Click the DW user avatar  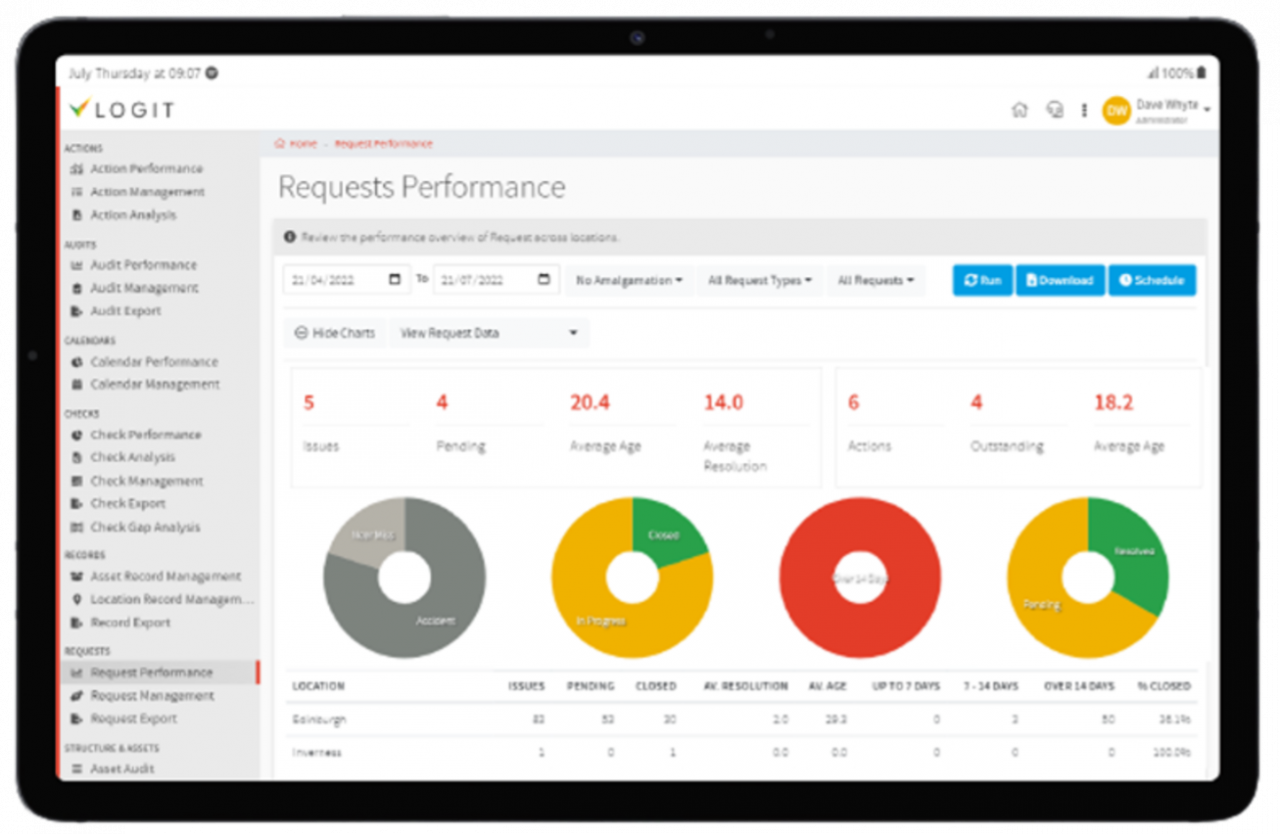[x=1116, y=110]
